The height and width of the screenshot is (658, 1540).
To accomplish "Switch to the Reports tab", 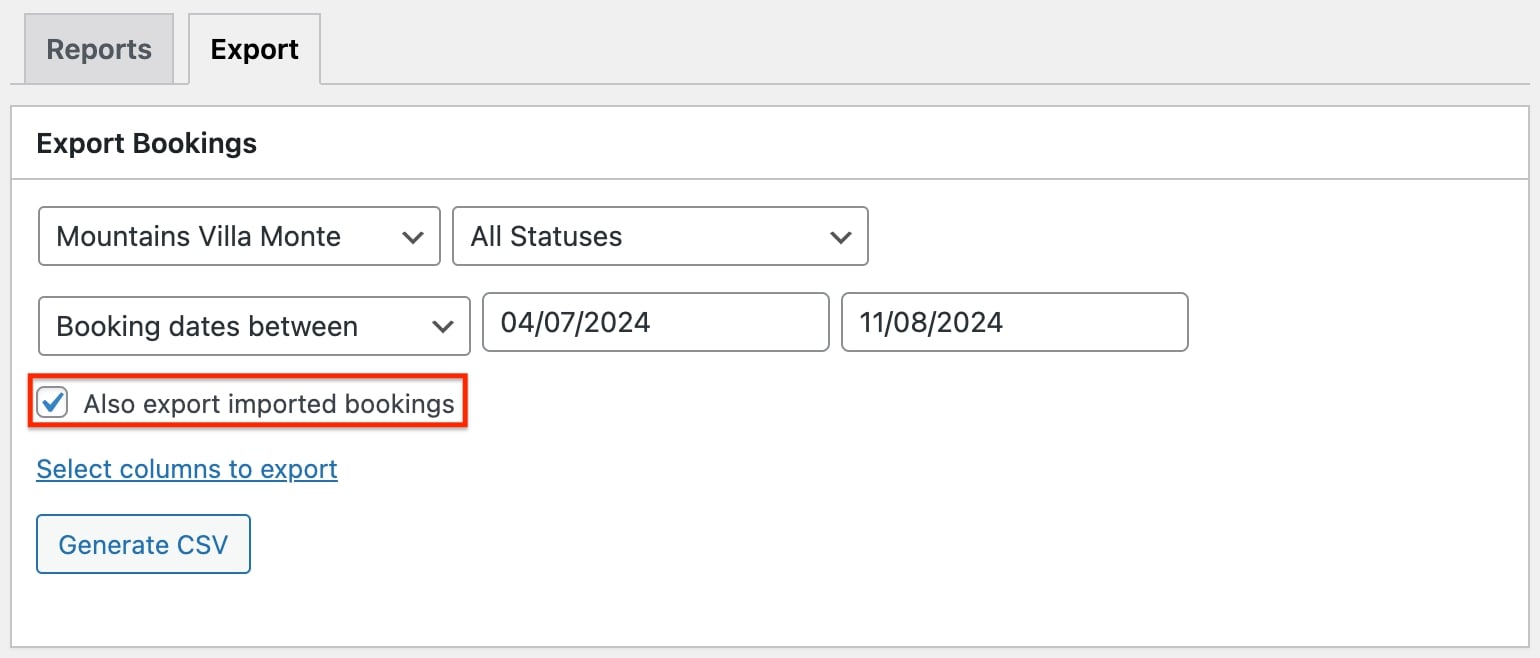I will point(99,49).
